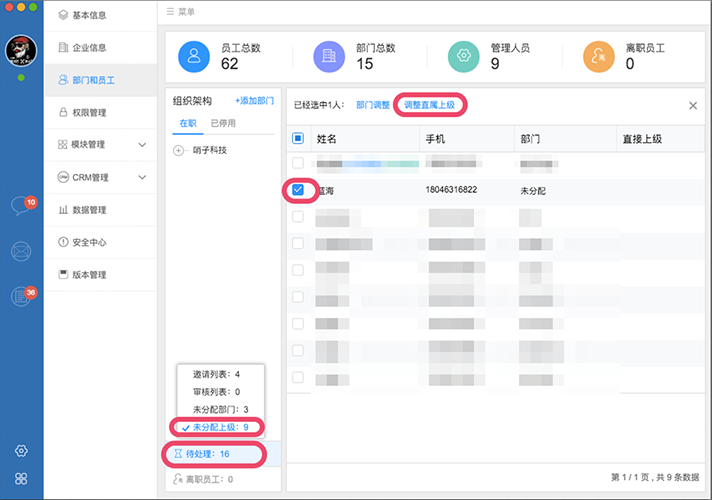712x500 pixels.
Task: Click the +添加部门 link
Action: tap(254, 101)
